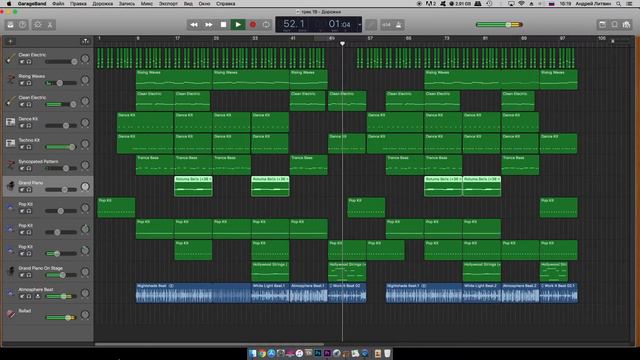The height and width of the screenshot is (360, 640).
Task: Toggle the Cycle loop mode
Action: pyautogui.click(x=266, y=24)
